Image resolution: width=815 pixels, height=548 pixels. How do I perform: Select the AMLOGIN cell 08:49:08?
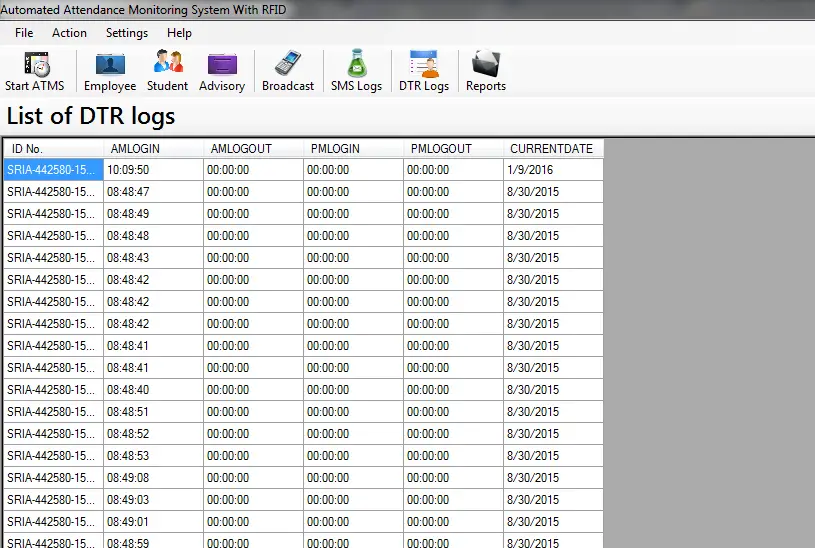153,478
